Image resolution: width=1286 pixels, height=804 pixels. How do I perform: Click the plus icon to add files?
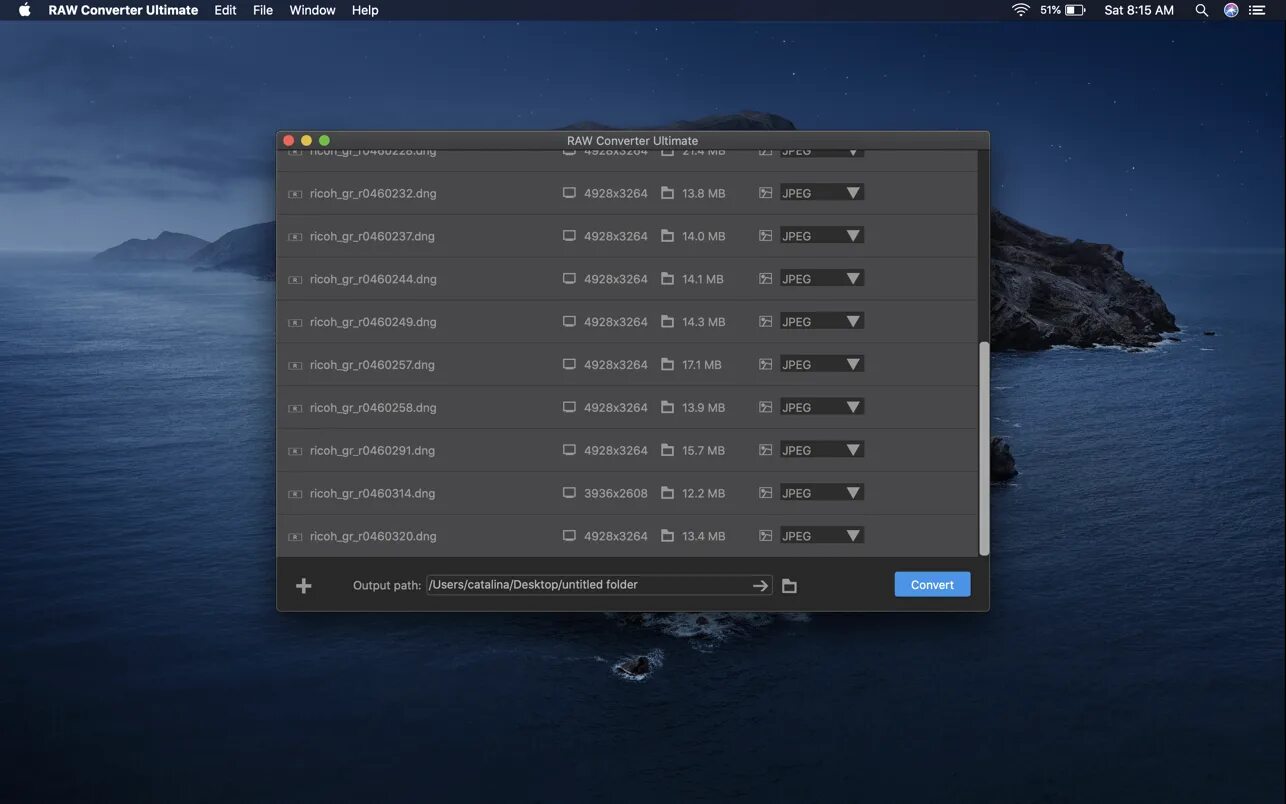pyautogui.click(x=304, y=586)
